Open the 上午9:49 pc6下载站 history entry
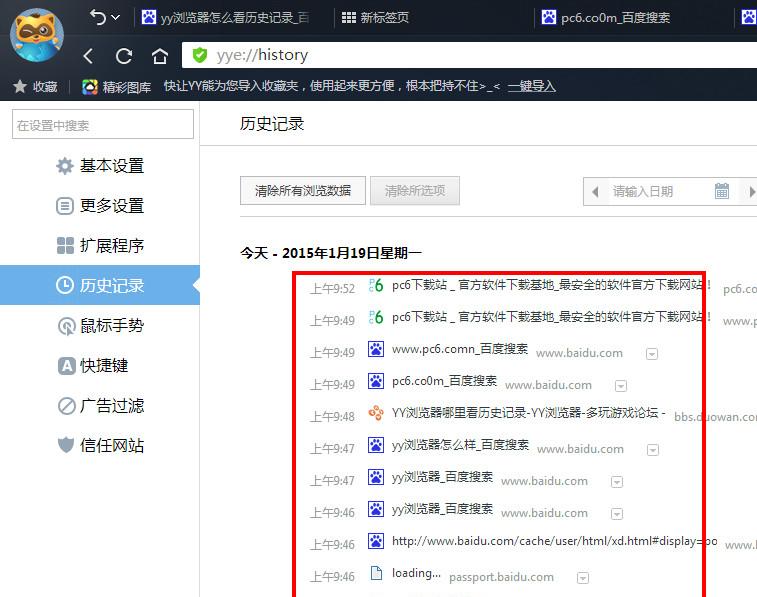 [551, 317]
